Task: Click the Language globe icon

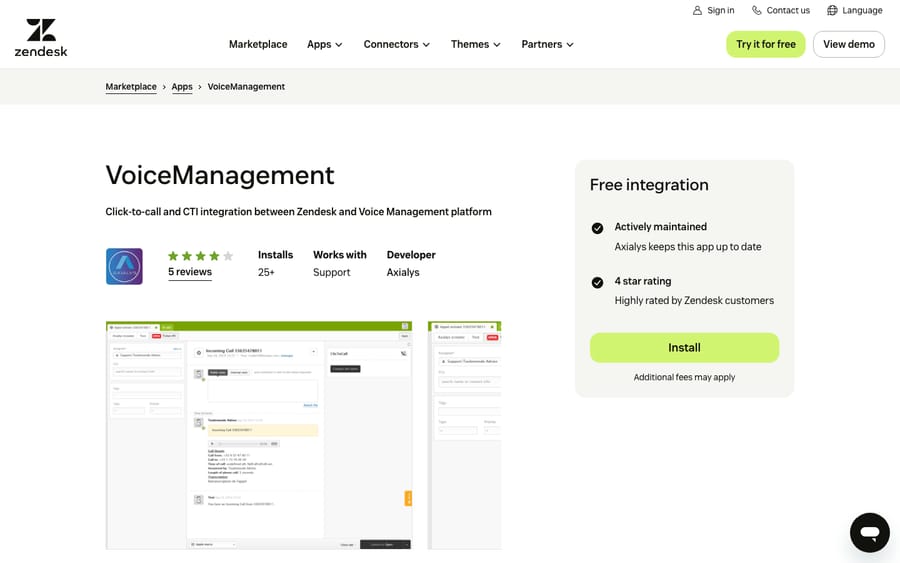Action: (832, 10)
